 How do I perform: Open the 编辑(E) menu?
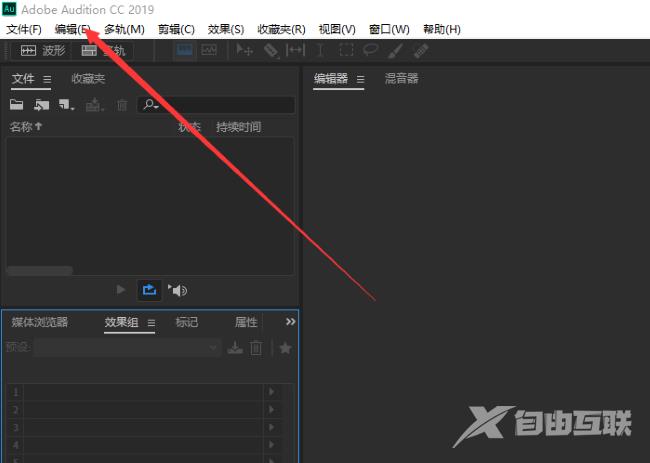[73, 29]
